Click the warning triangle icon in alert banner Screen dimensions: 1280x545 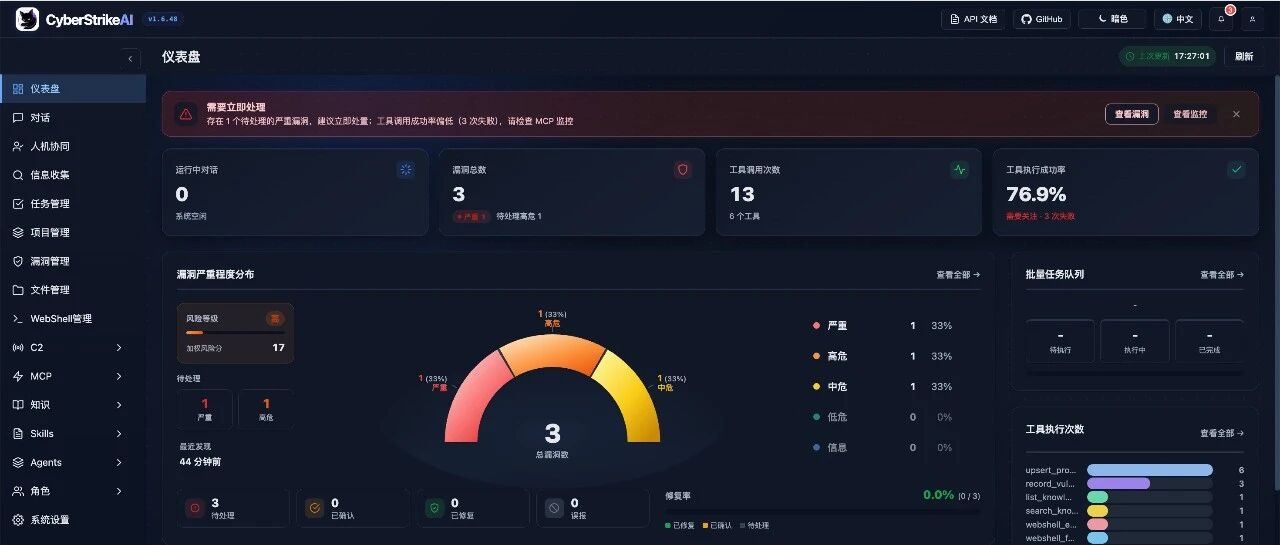186,114
